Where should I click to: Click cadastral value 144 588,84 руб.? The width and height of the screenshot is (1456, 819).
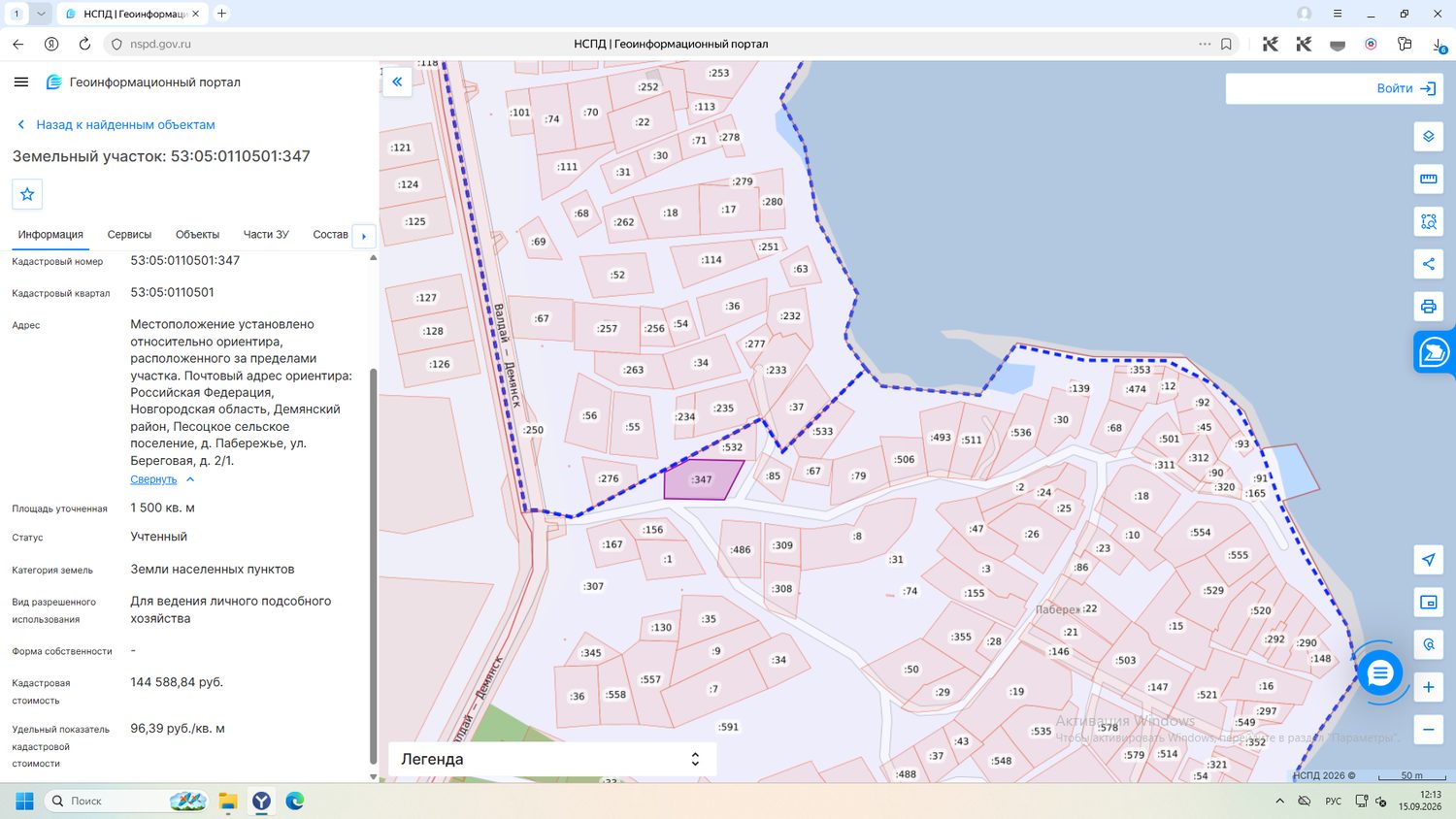click(x=177, y=682)
